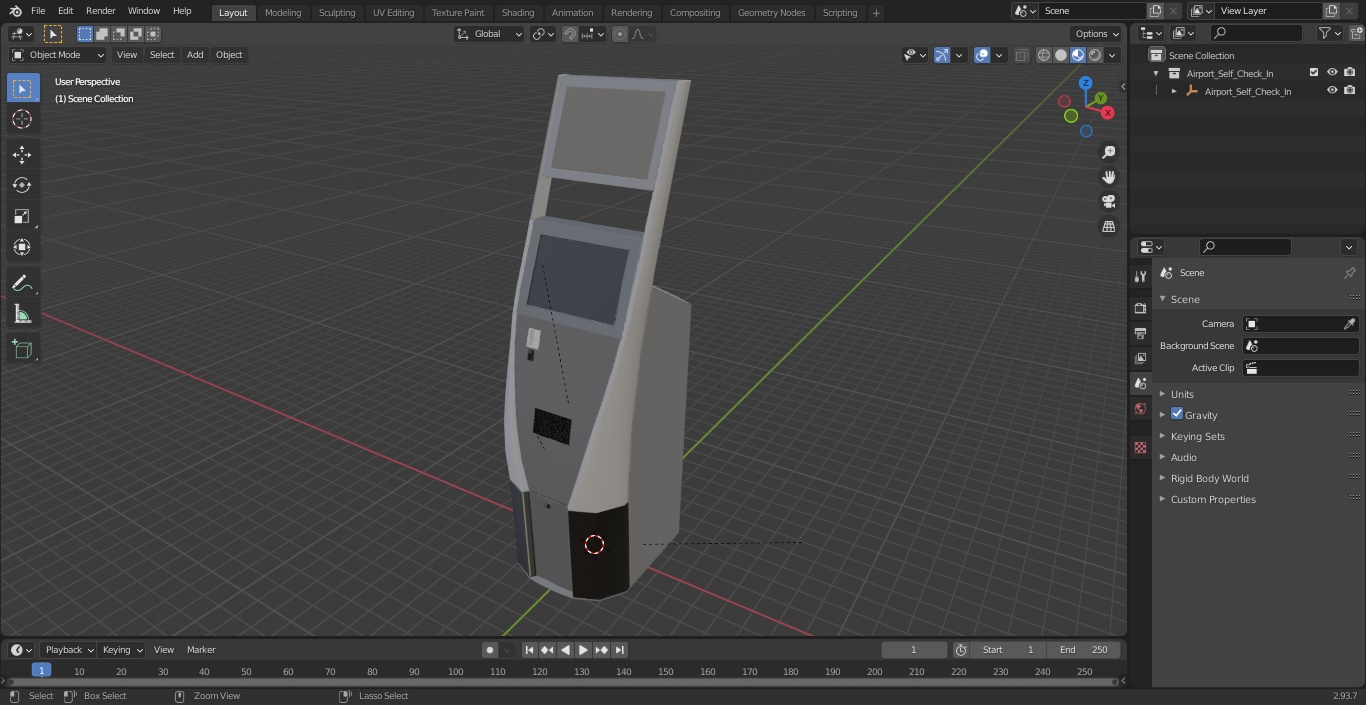Image resolution: width=1366 pixels, height=705 pixels.
Task: Open the World properties tab
Action: (x=1140, y=408)
